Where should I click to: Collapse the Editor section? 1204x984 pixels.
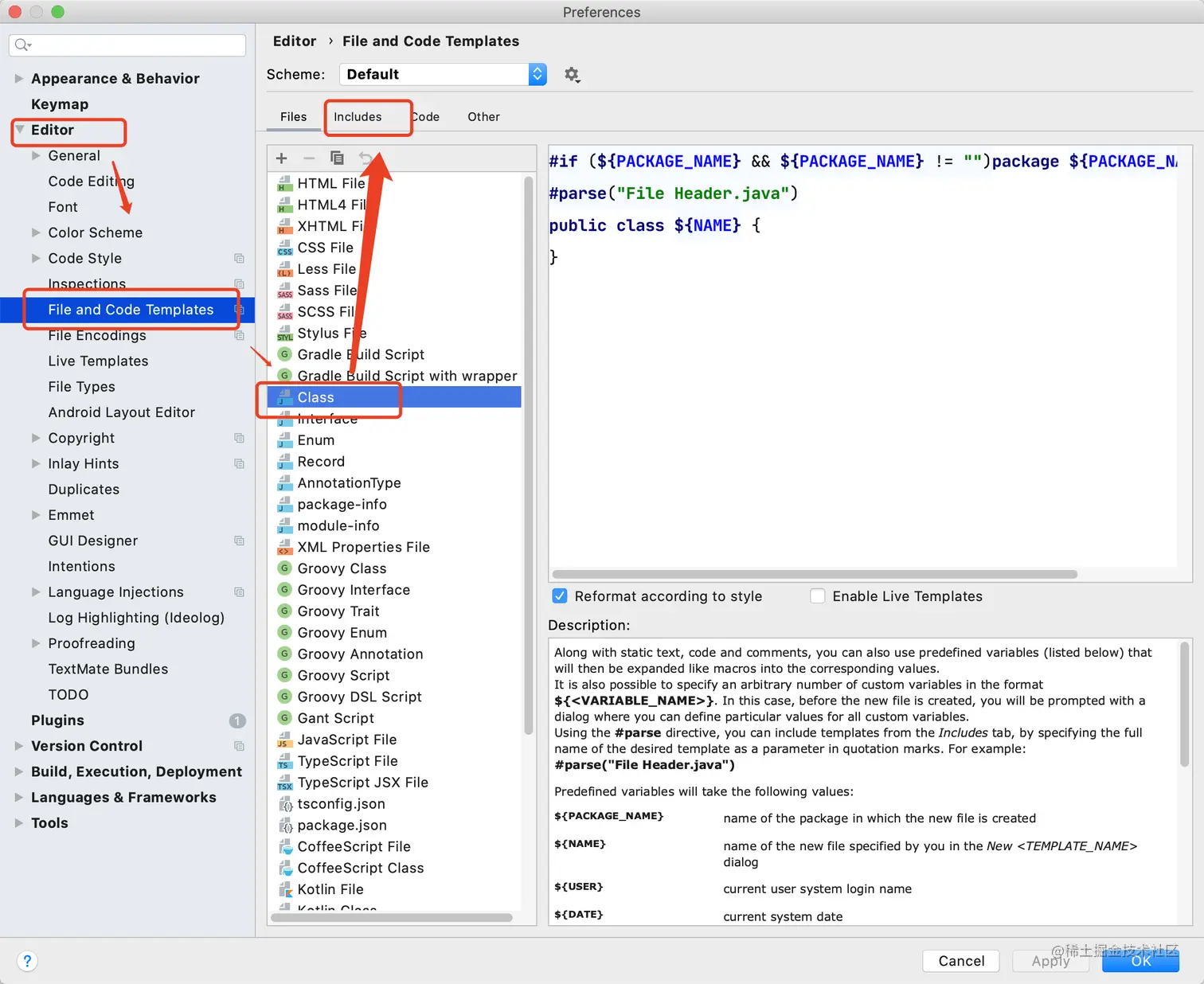(20, 130)
